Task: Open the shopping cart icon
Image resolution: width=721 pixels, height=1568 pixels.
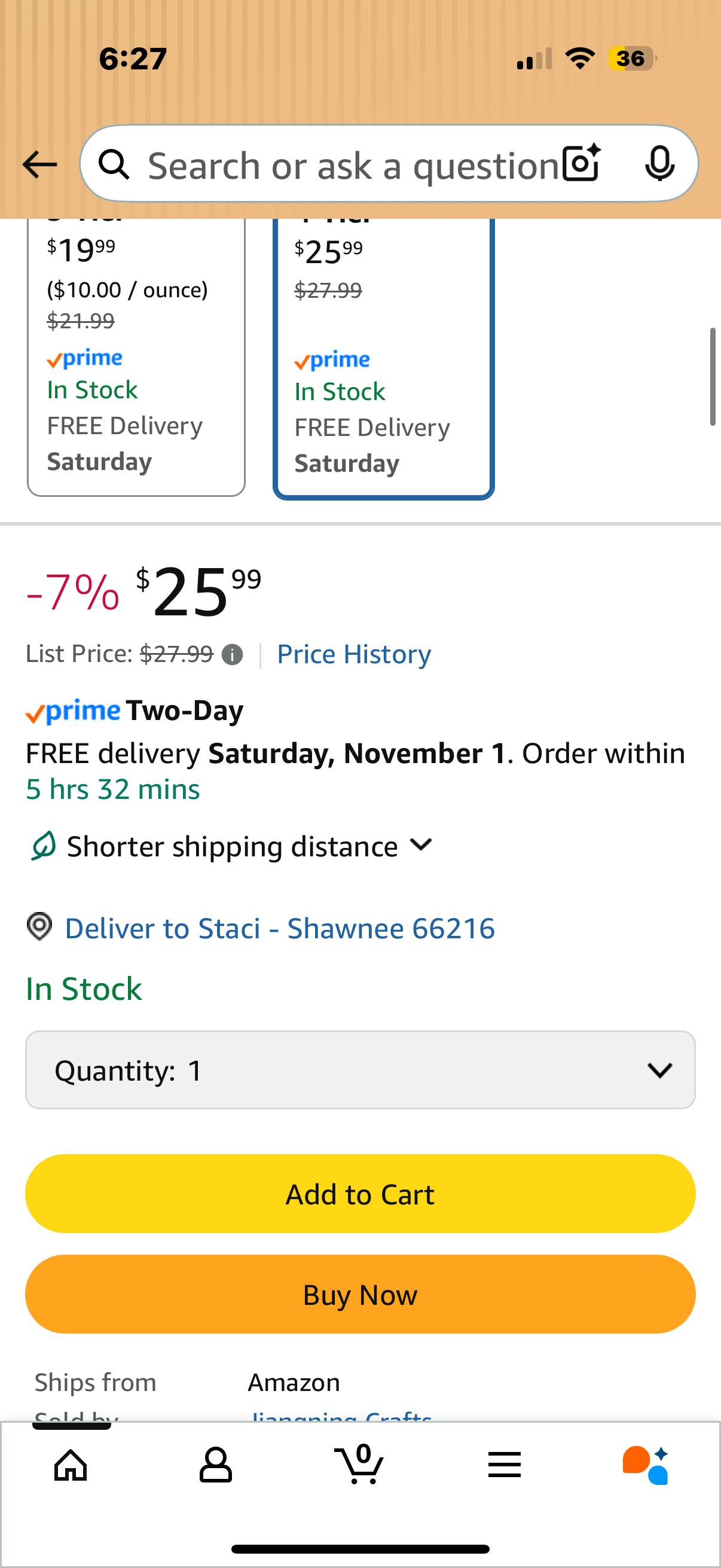Action: coord(359,1465)
